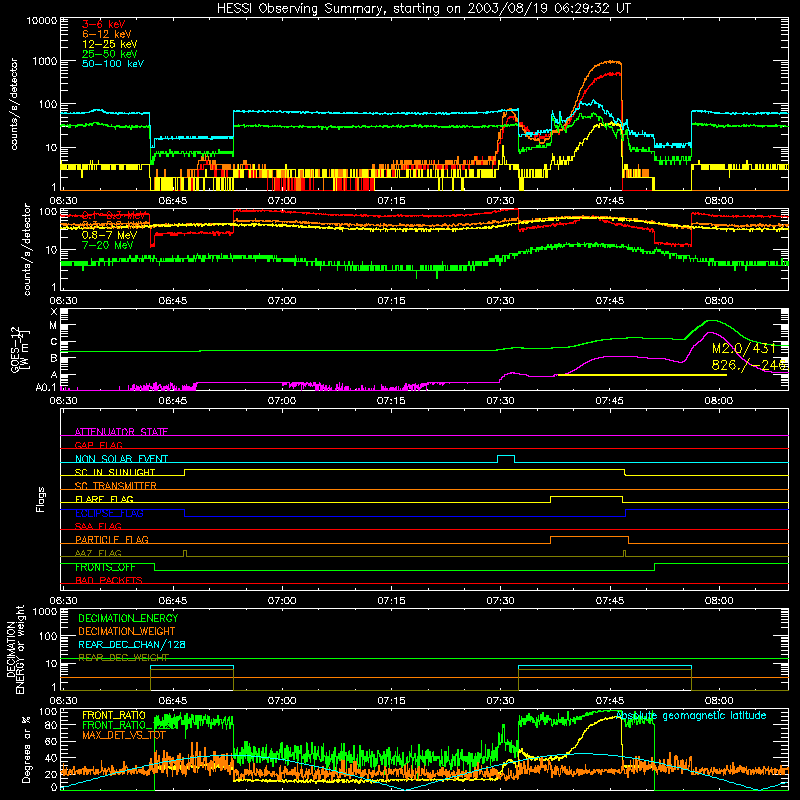Click the 826./-246 position annotation

pyautogui.click(x=749, y=365)
